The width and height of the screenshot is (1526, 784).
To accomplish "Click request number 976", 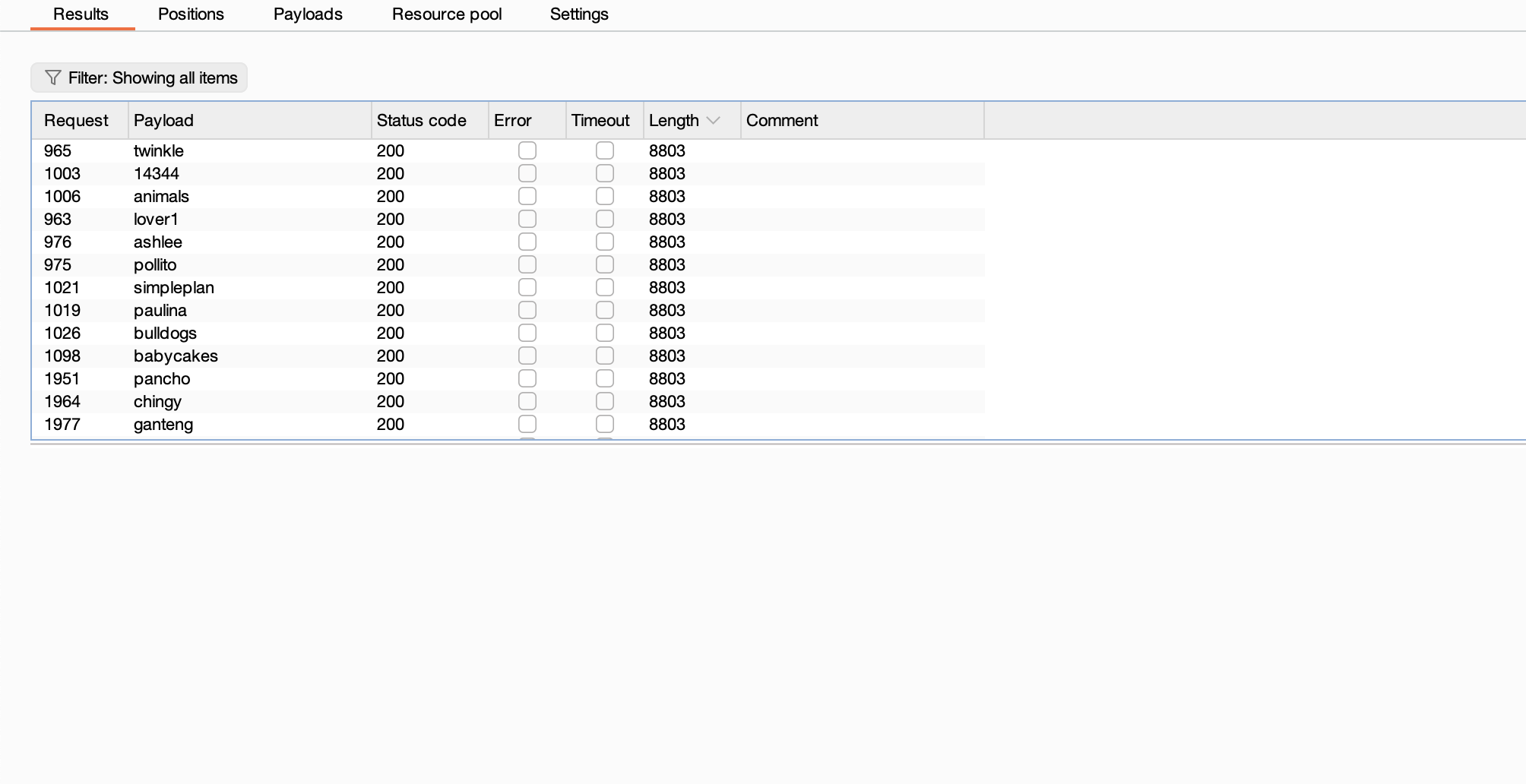I will click(x=58, y=242).
